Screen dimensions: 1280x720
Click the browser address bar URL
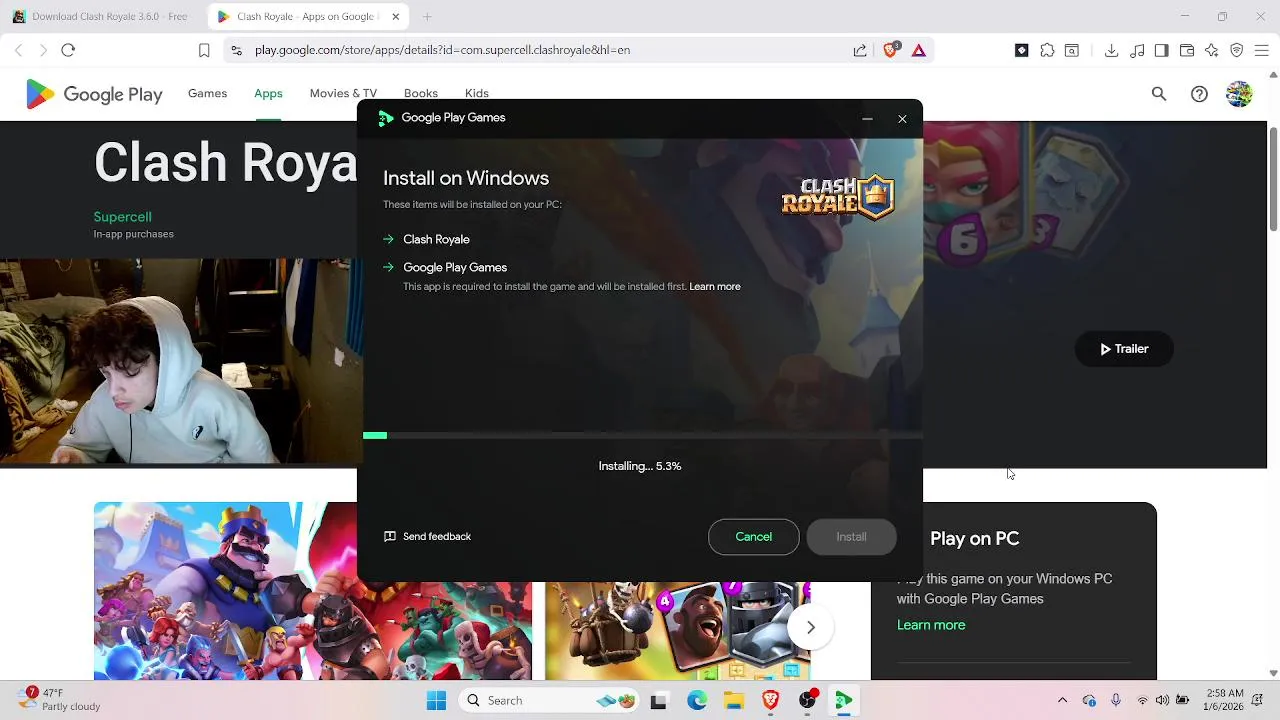pos(442,50)
